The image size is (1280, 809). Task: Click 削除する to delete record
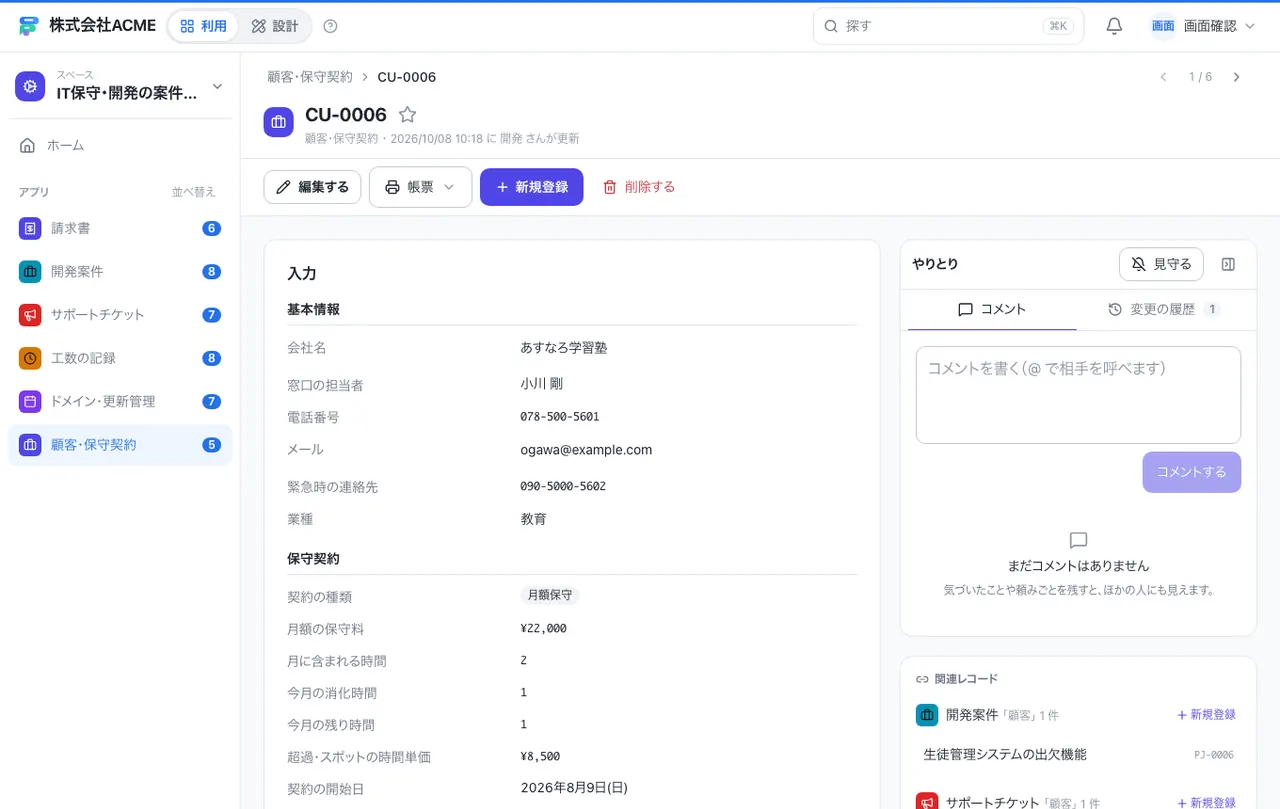[x=639, y=187]
